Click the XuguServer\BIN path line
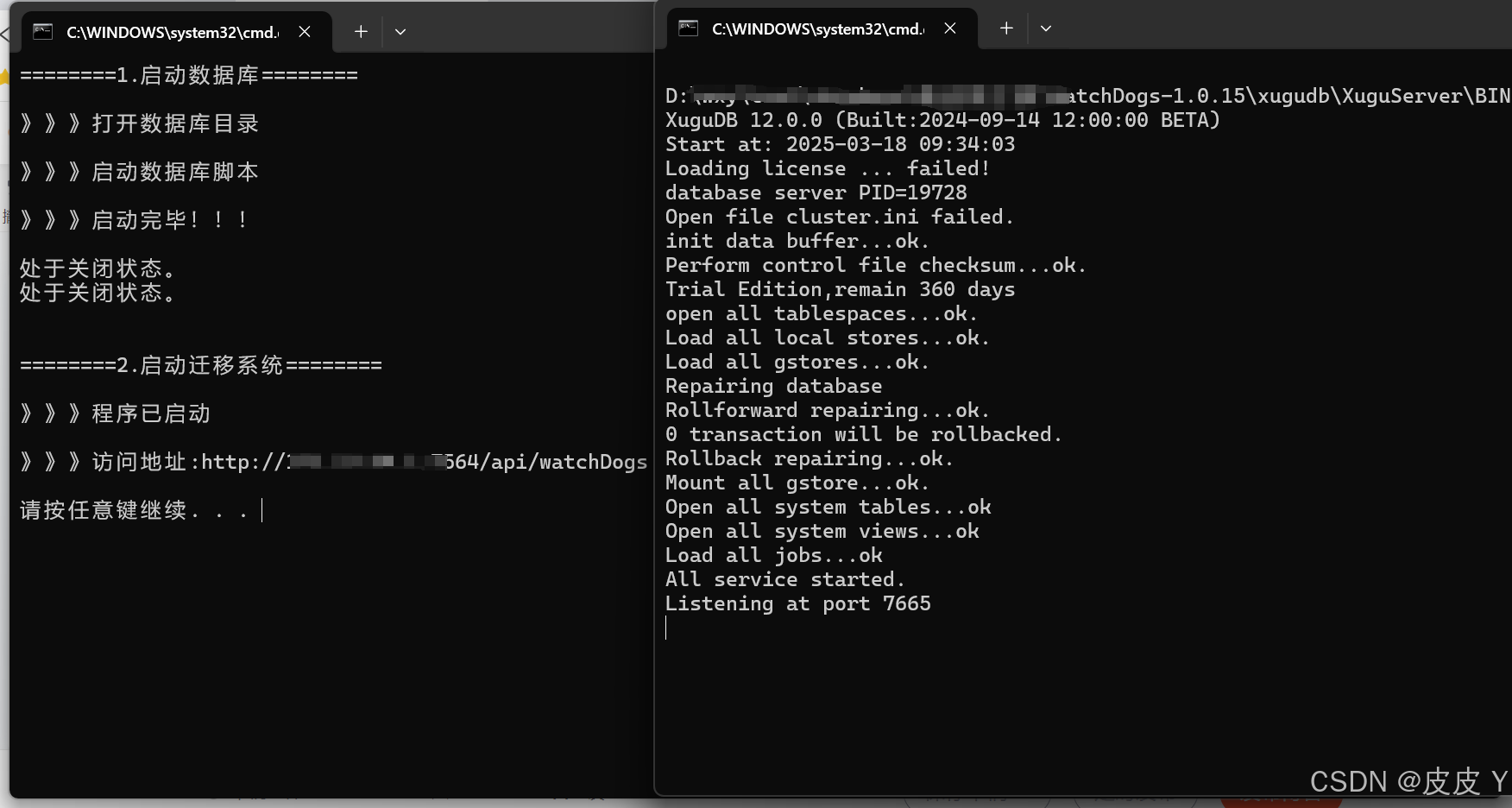This screenshot has height=808, width=1512. [1087, 96]
